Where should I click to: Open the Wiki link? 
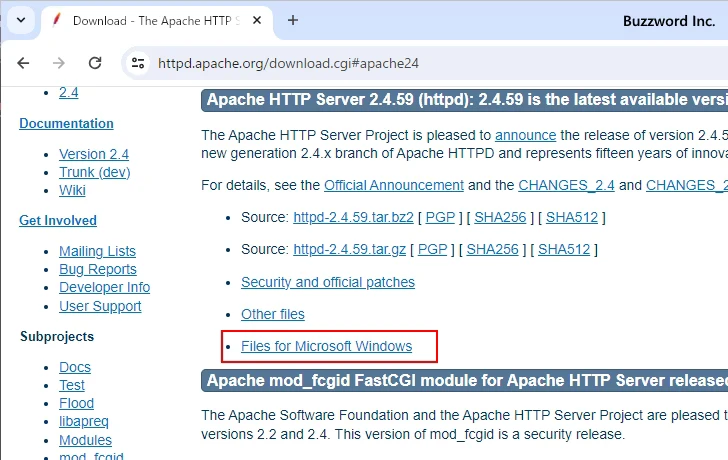[72, 190]
